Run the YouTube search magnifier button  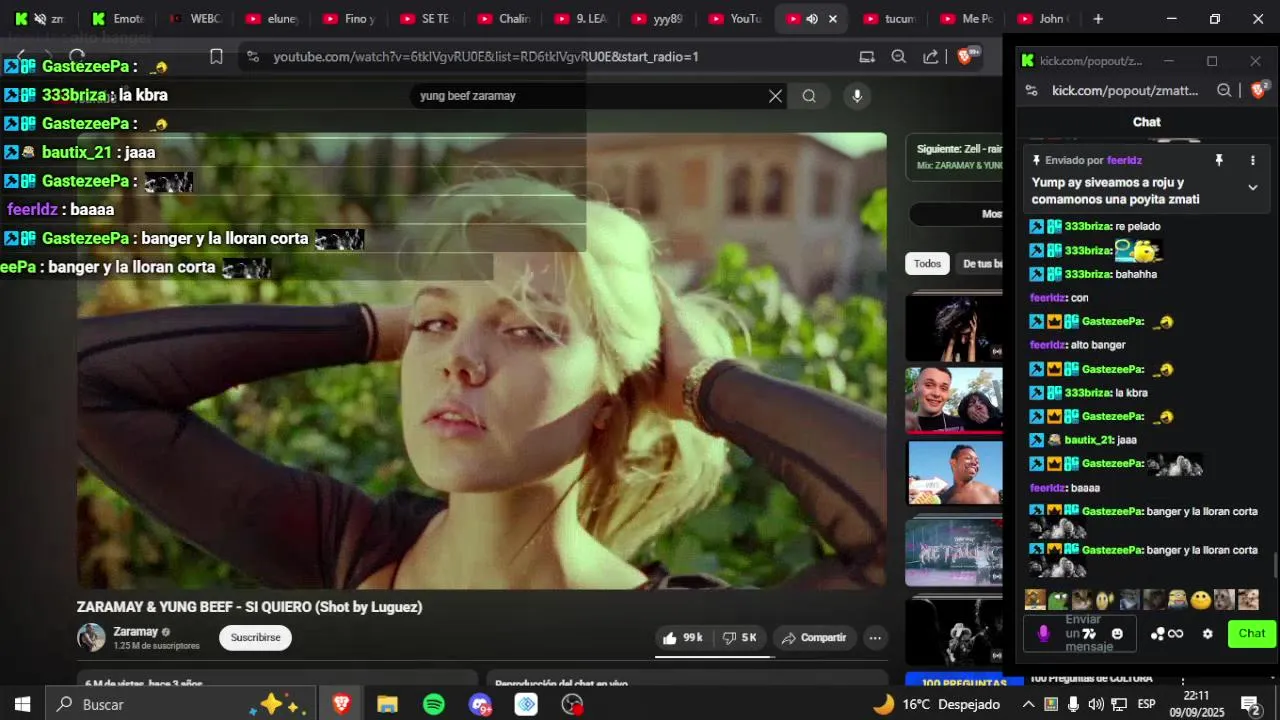click(x=809, y=96)
